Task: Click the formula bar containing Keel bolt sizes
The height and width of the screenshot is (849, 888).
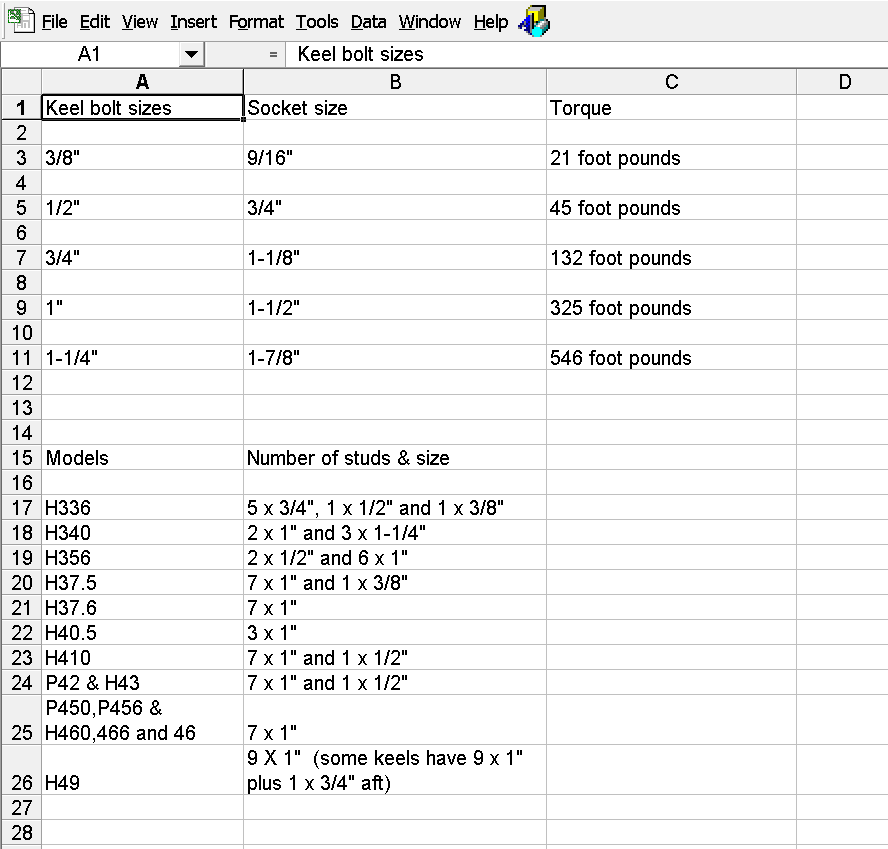Action: (586, 54)
